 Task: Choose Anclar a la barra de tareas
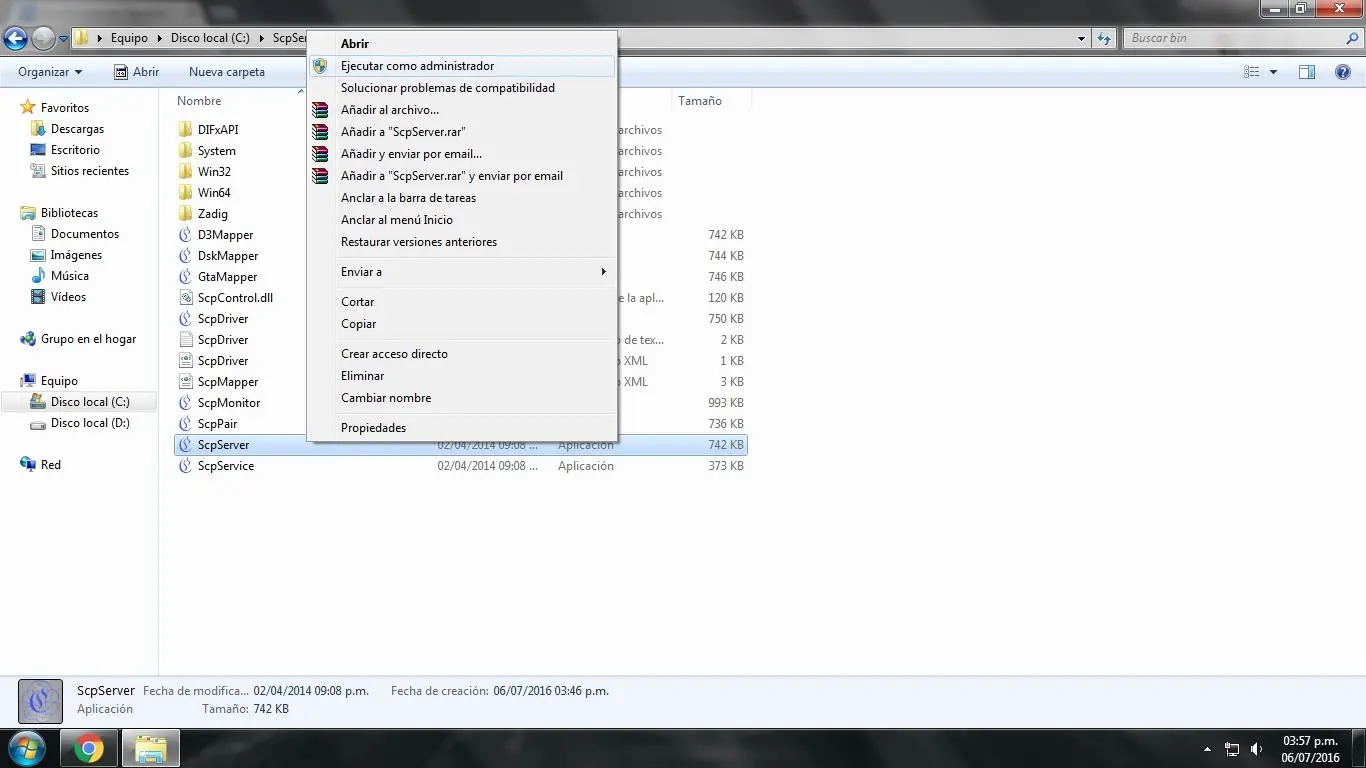click(462, 198)
